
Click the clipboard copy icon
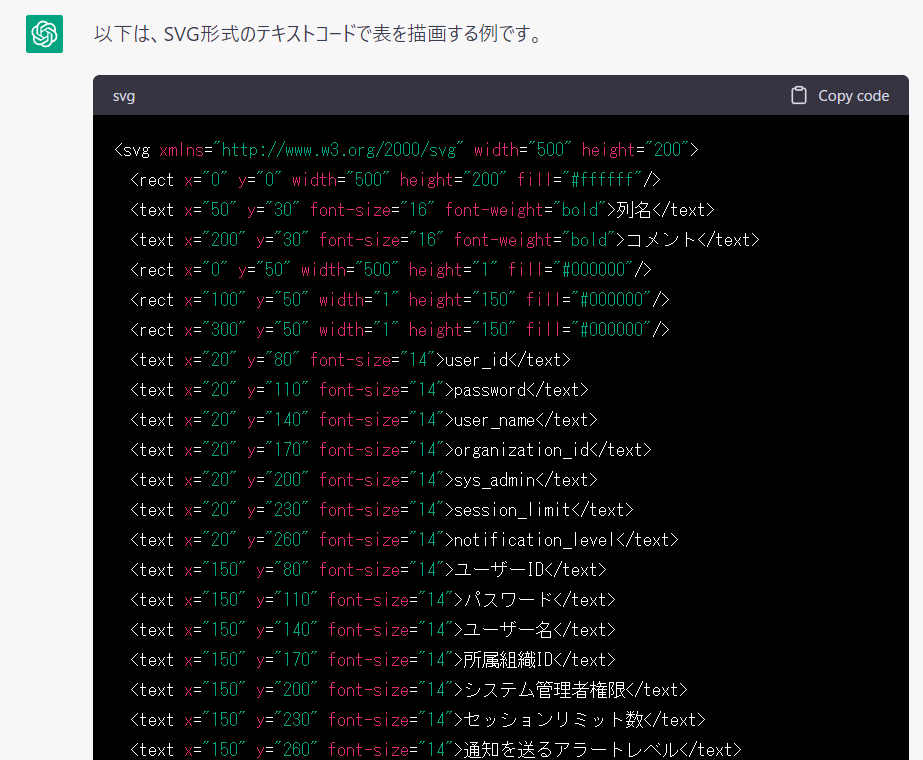(x=799, y=95)
